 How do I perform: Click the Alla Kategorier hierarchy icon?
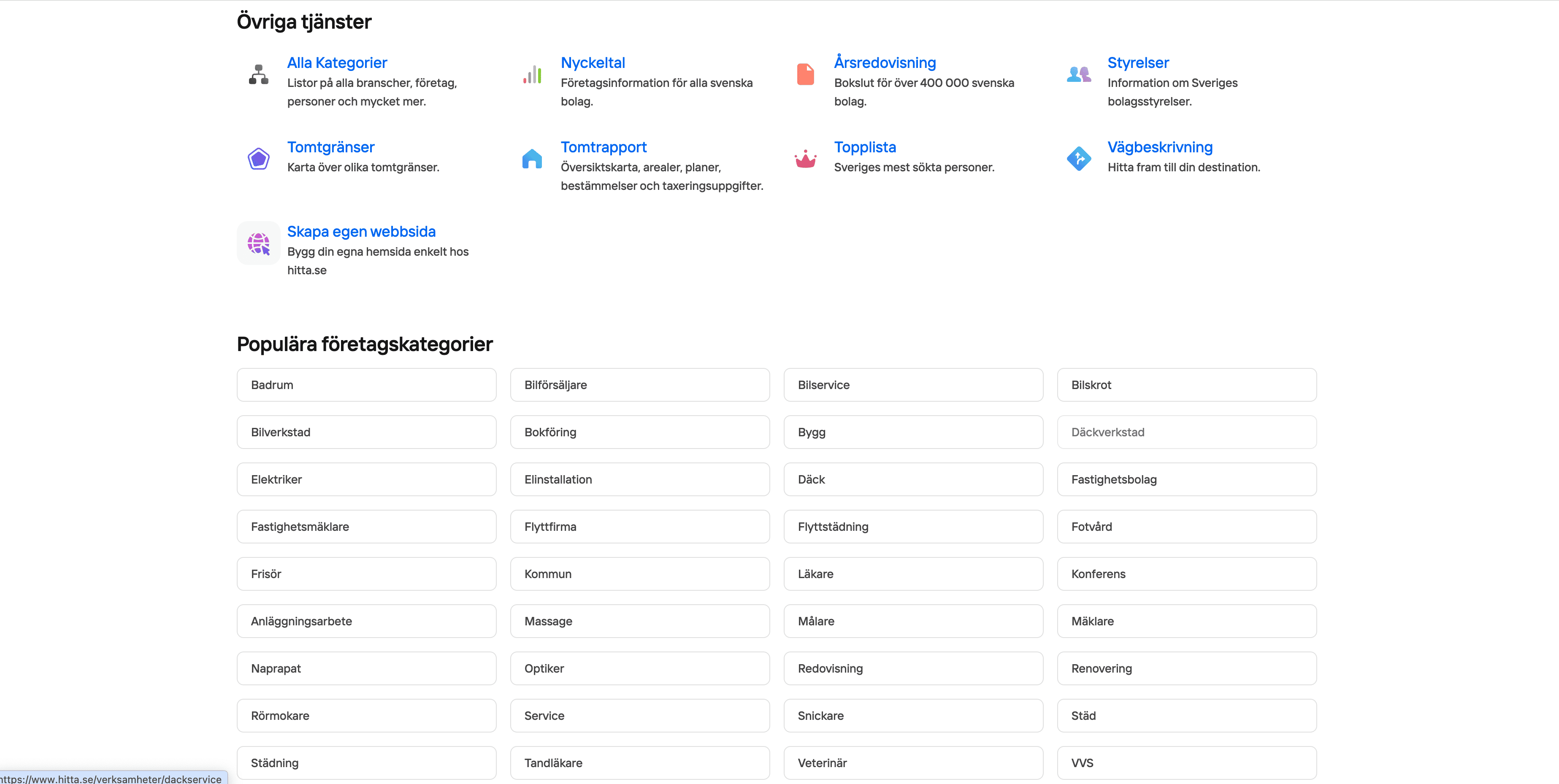tap(258, 74)
